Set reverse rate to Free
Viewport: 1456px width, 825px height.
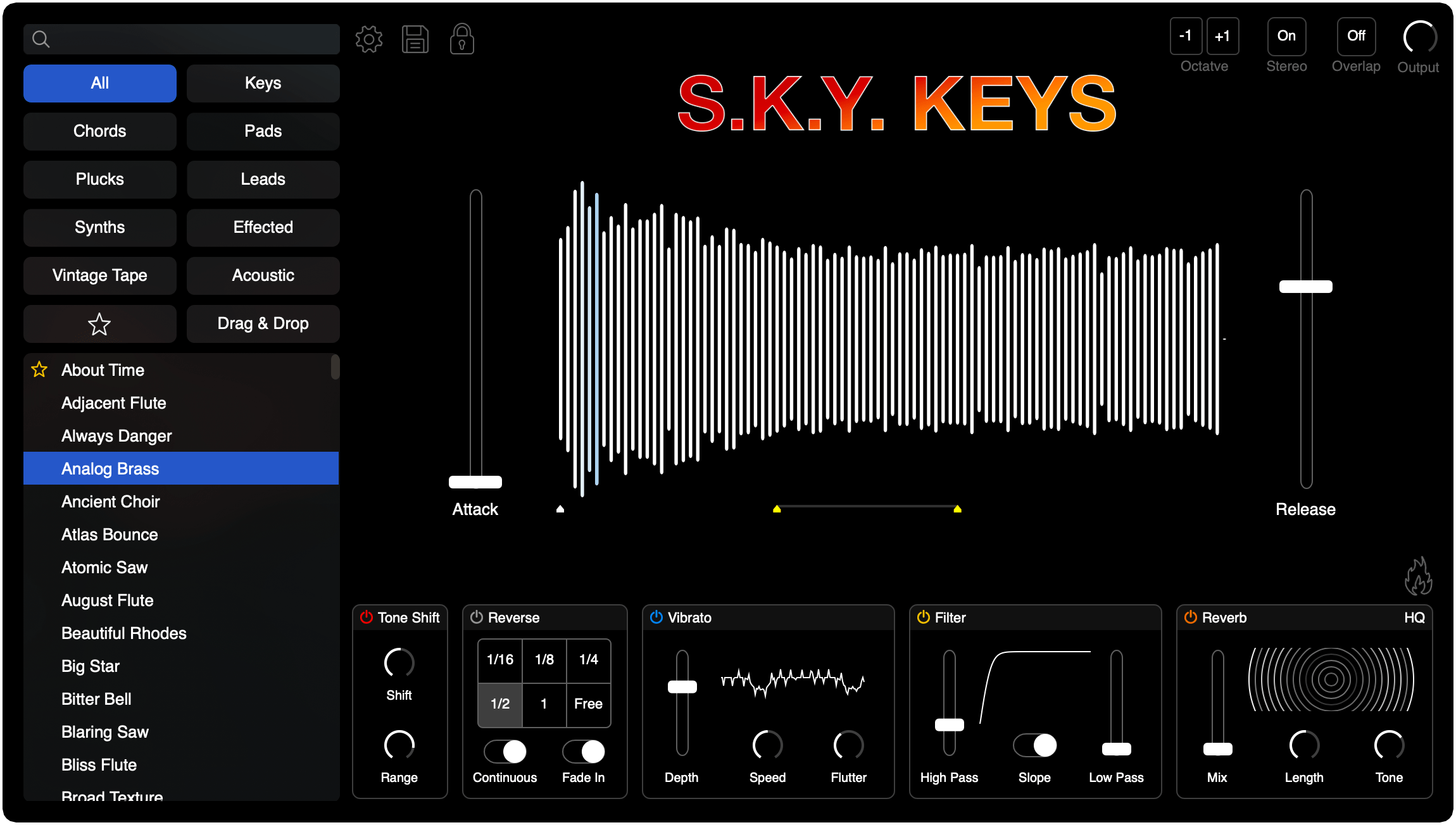588,704
